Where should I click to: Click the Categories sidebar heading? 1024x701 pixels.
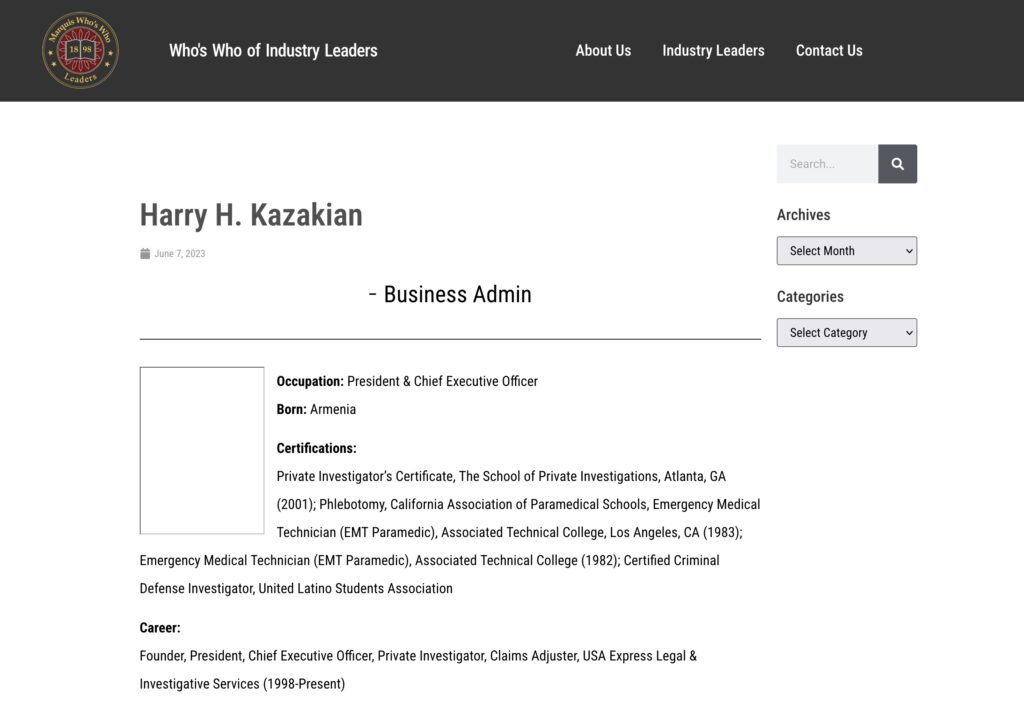point(810,297)
